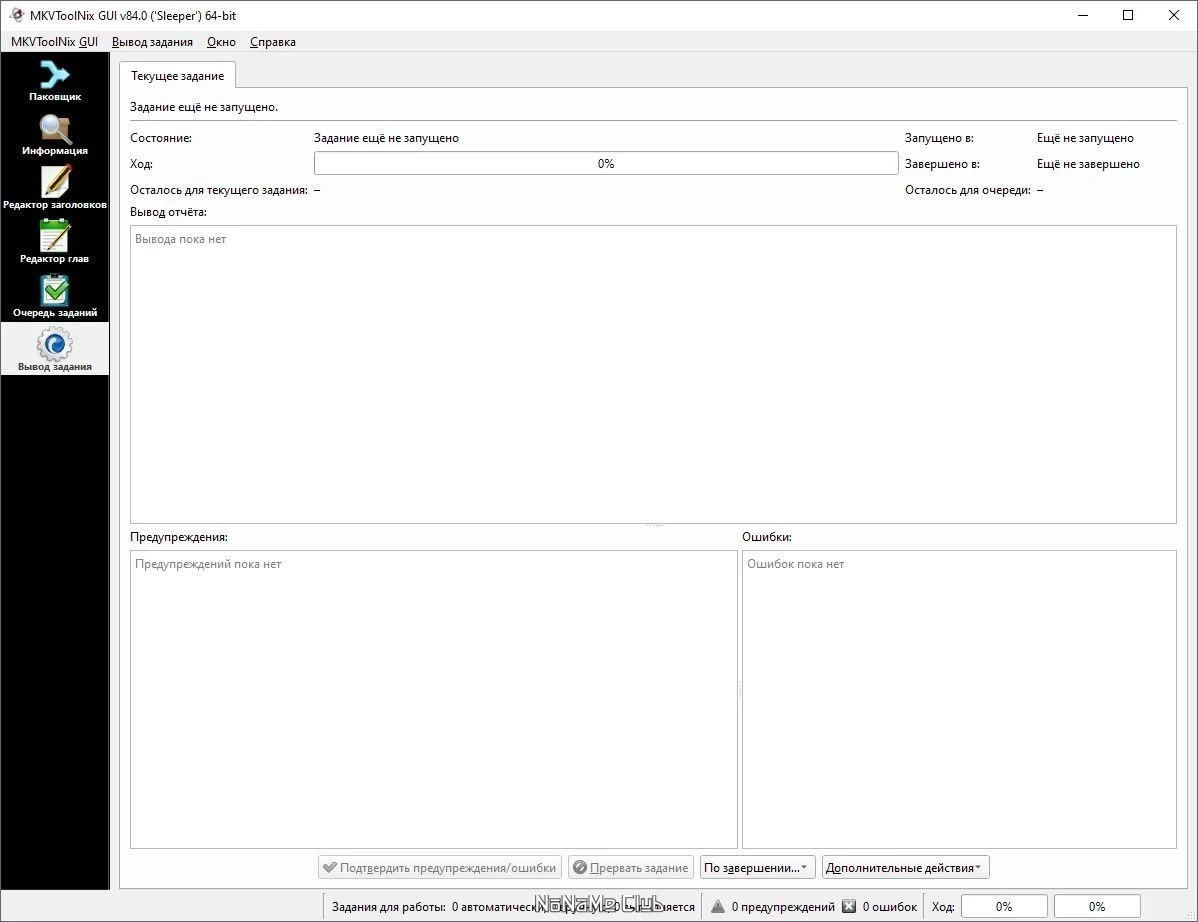Select the Информация info tool icon
This screenshot has height=922, width=1198.
(54, 134)
